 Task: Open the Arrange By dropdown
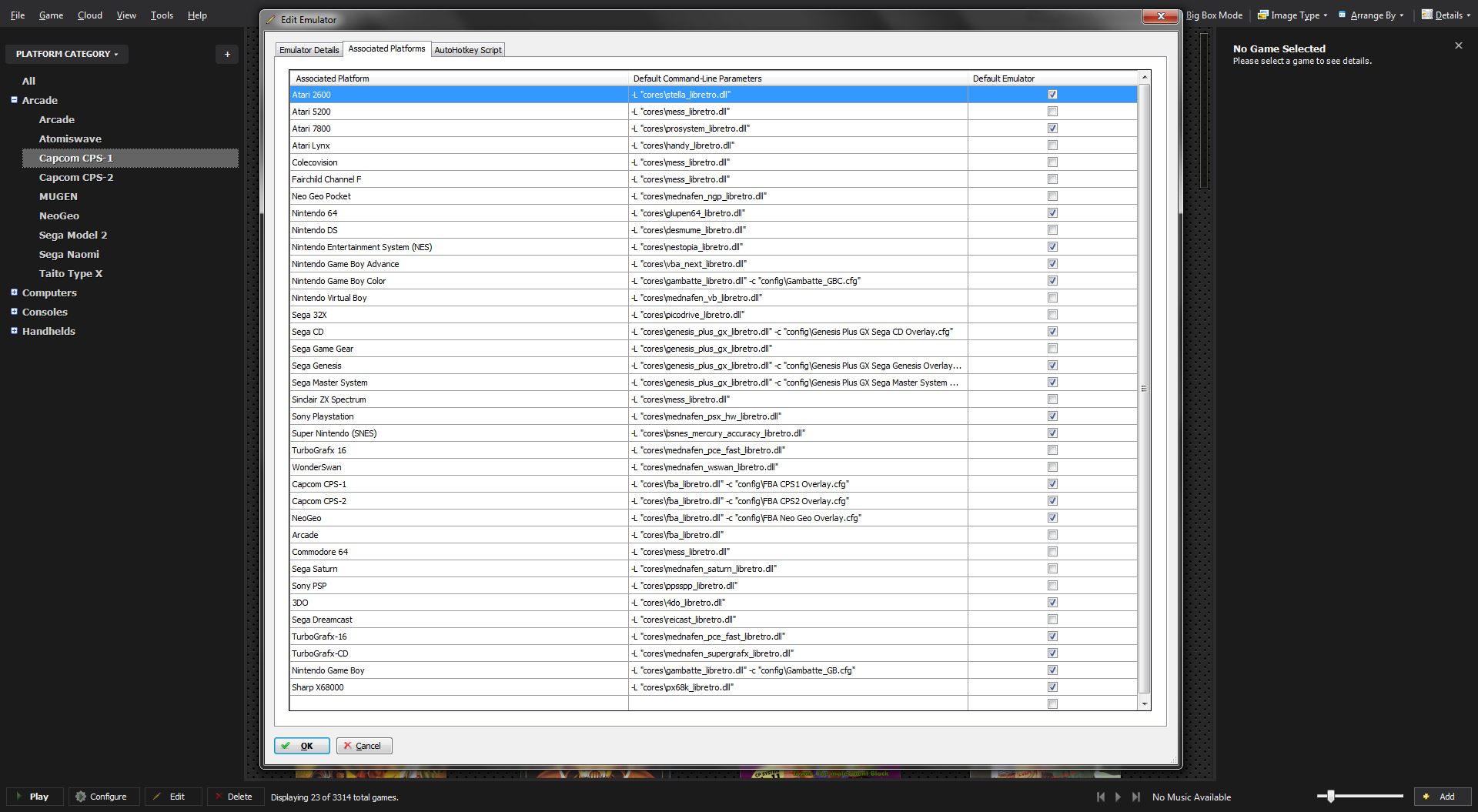[x=1371, y=15]
